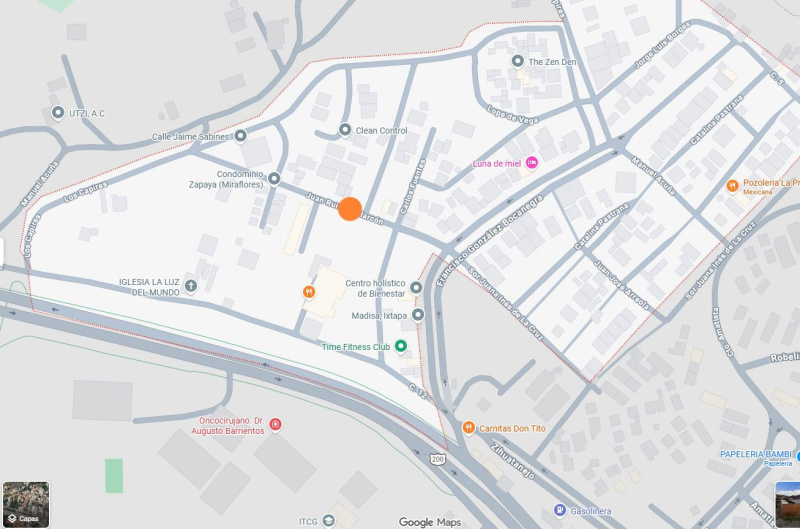The height and width of the screenshot is (529, 800).
Task: Click the Pozoleria restaurant marker
Action: click(x=733, y=186)
